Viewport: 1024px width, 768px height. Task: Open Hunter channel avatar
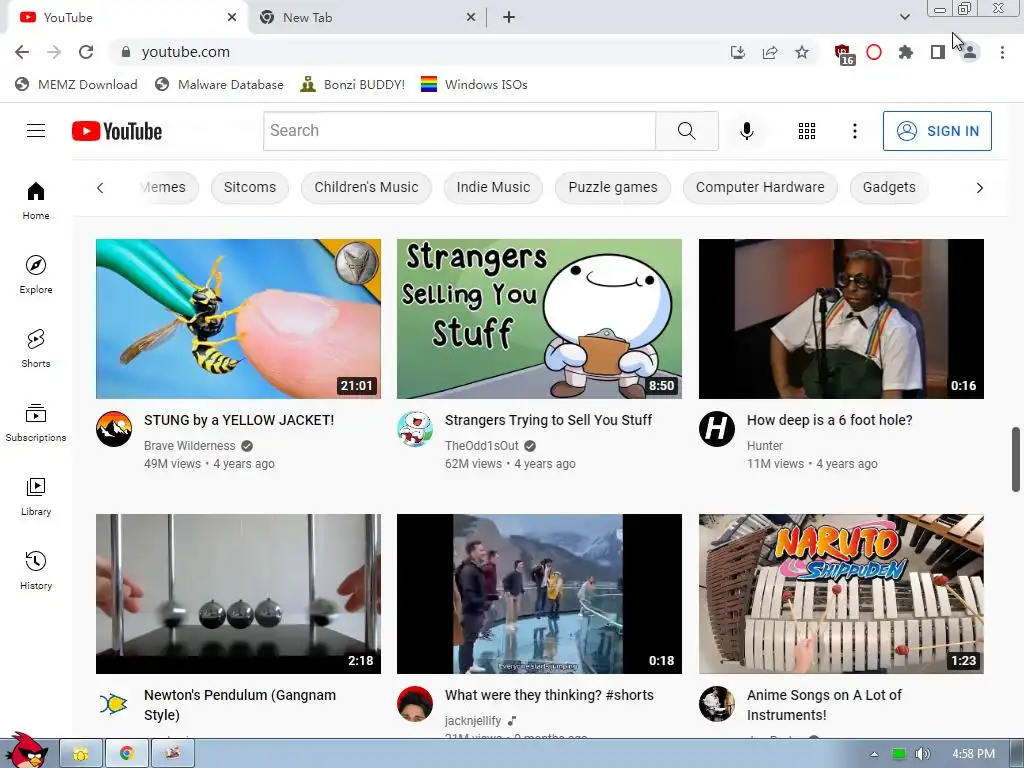(x=716, y=429)
